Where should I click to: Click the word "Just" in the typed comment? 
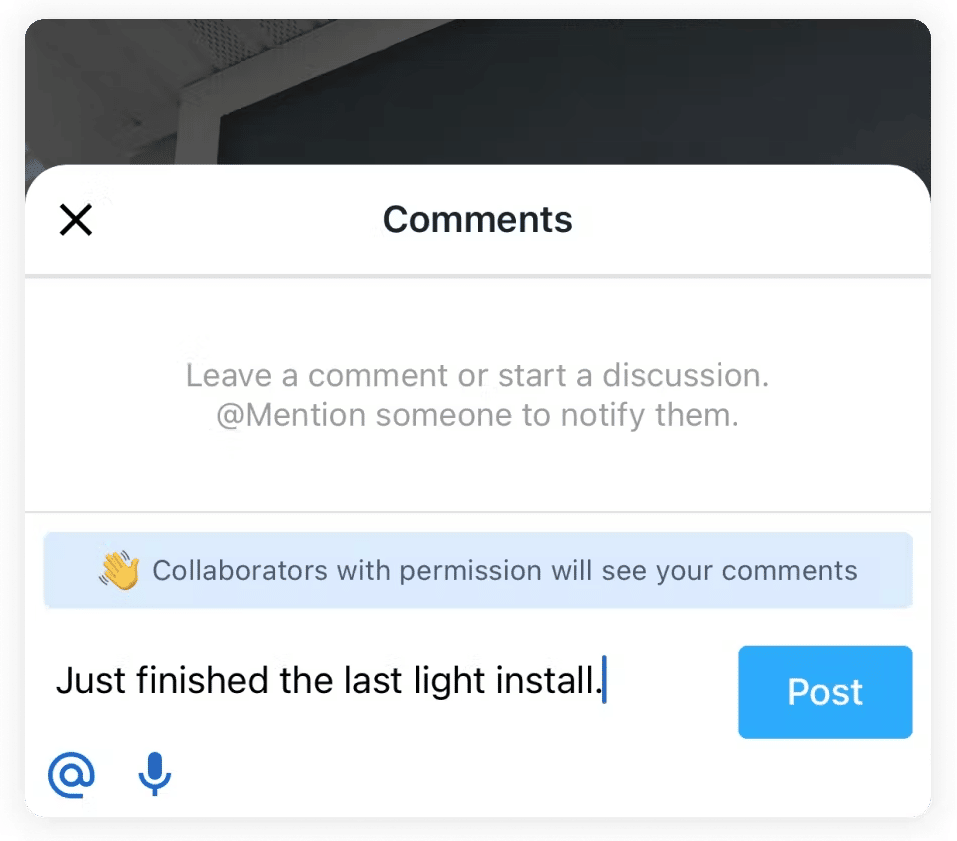pos(91,682)
